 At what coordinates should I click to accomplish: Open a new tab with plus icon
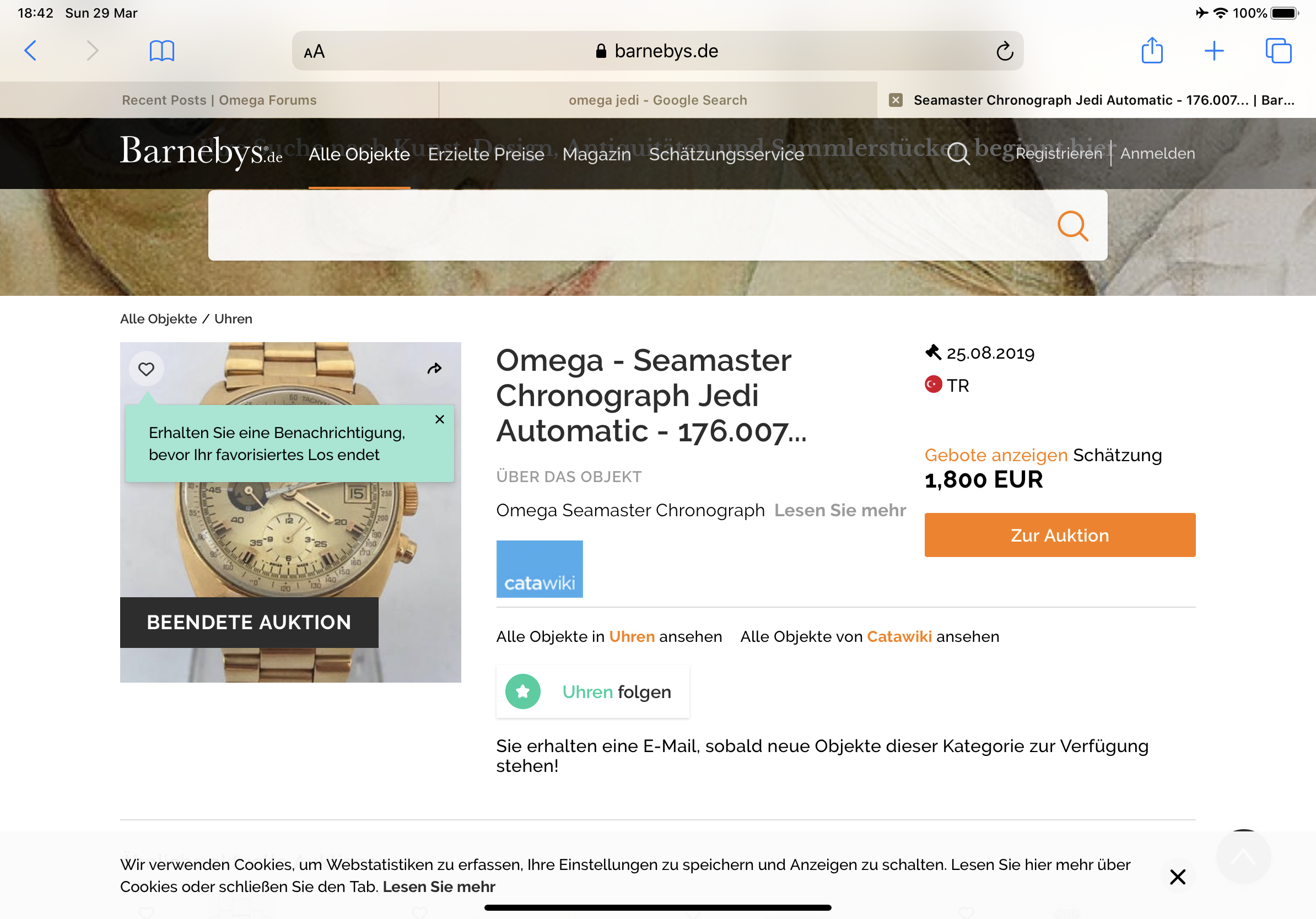pyautogui.click(x=1214, y=51)
